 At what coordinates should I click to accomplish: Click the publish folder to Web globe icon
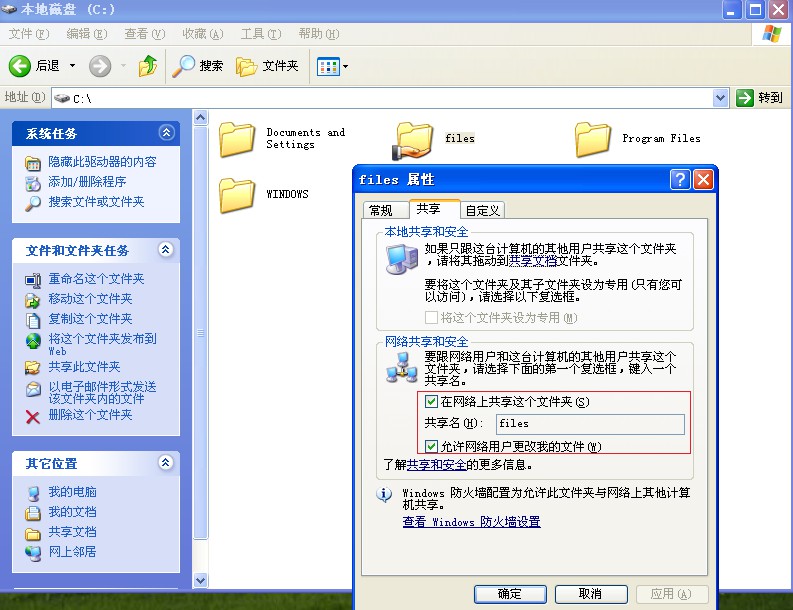click(33, 340)
